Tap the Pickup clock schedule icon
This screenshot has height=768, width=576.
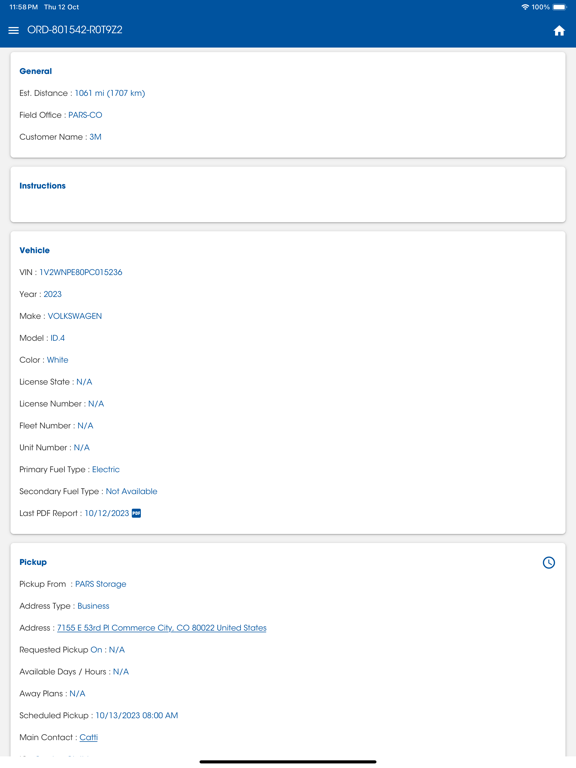(549, 562)
